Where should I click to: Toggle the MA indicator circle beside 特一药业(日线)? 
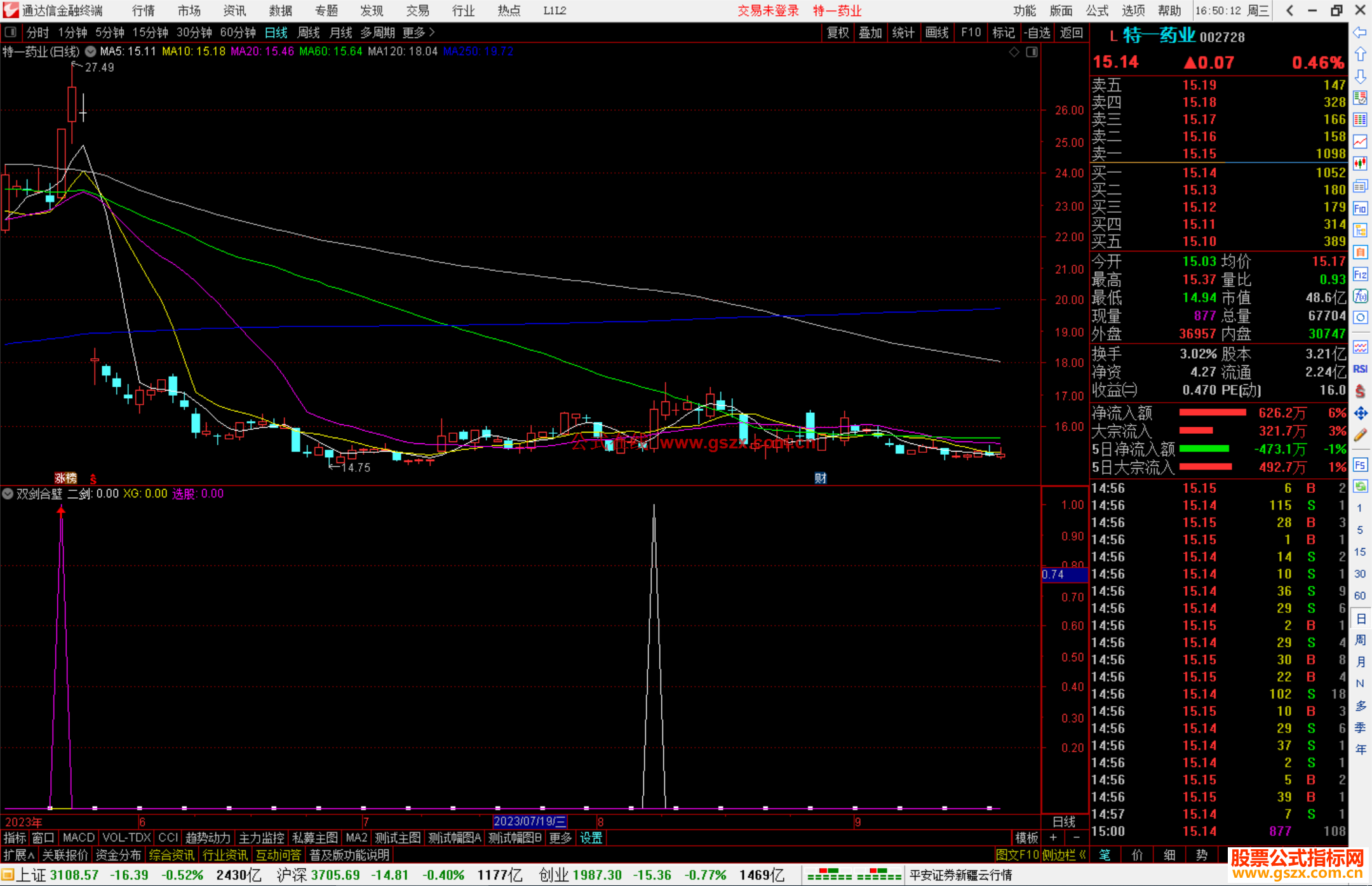pyautogui.click(x=90, y=51)
